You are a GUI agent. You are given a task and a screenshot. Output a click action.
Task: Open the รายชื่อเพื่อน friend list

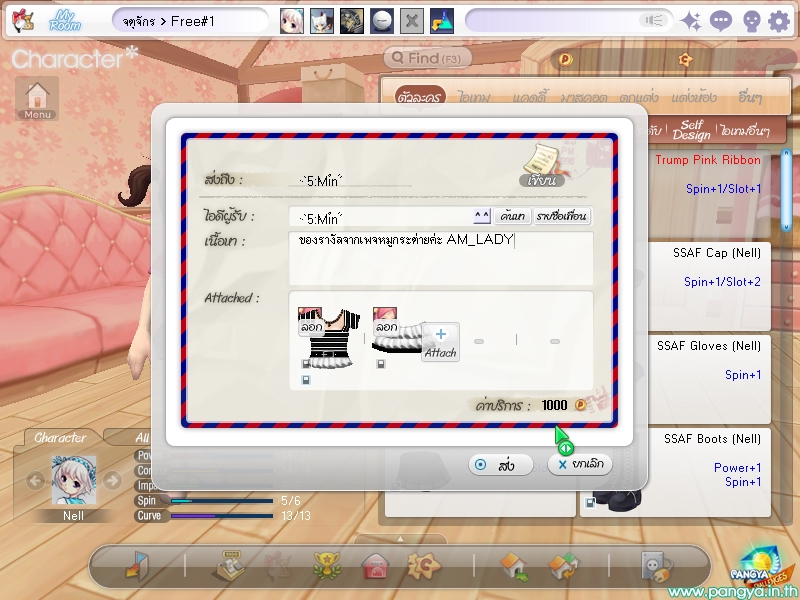click(562, 216)
